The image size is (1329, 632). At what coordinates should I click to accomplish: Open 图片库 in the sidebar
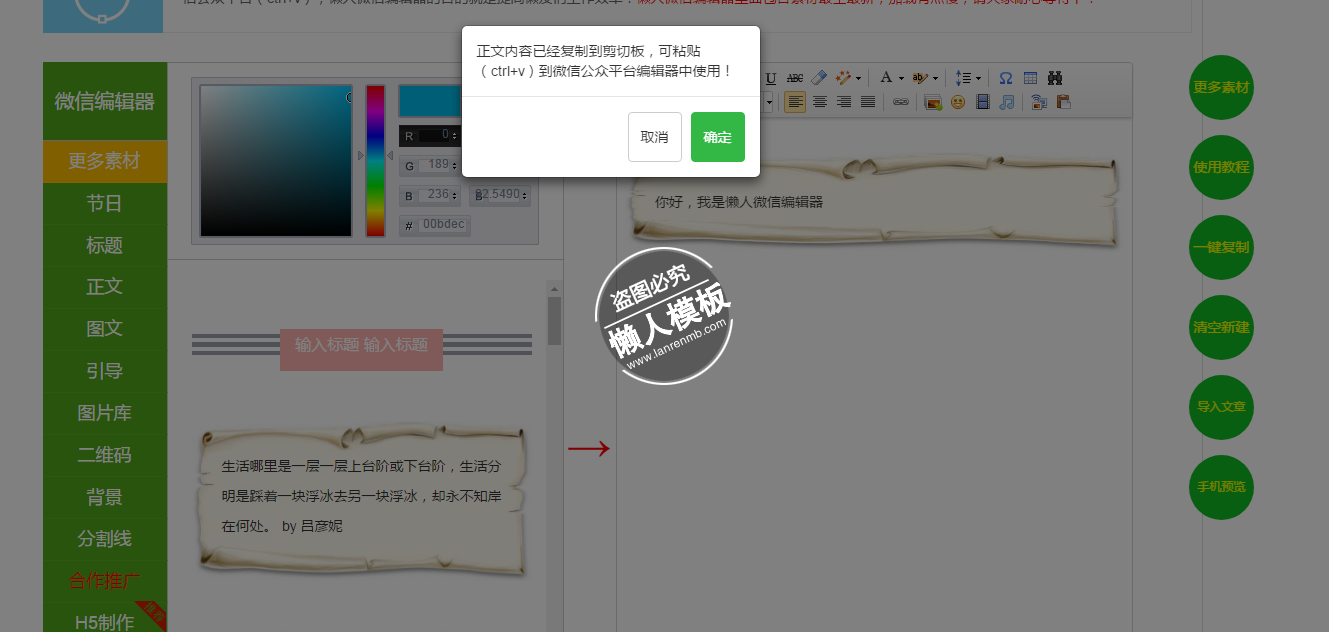(105, 413)
